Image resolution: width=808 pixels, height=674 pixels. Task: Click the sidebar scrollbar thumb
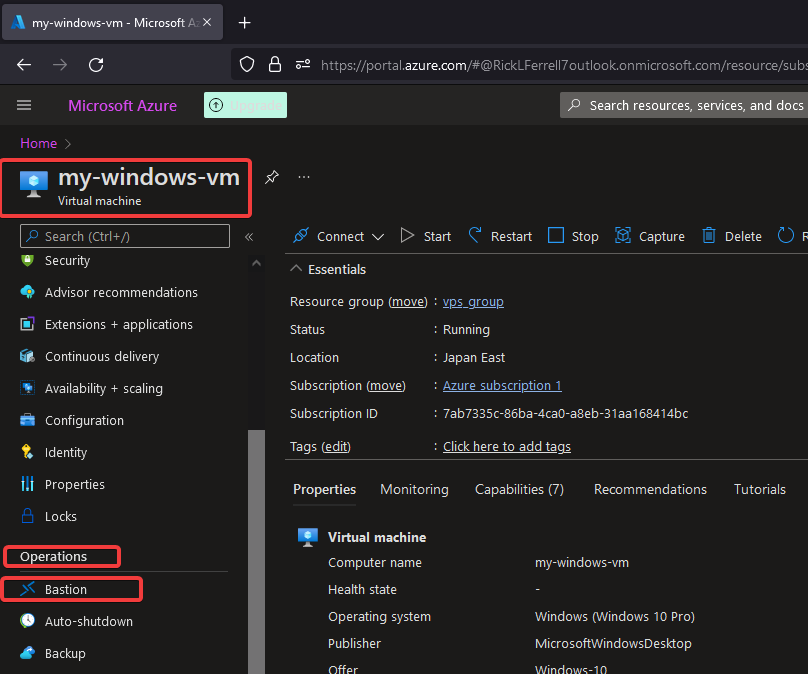[256, 551]
